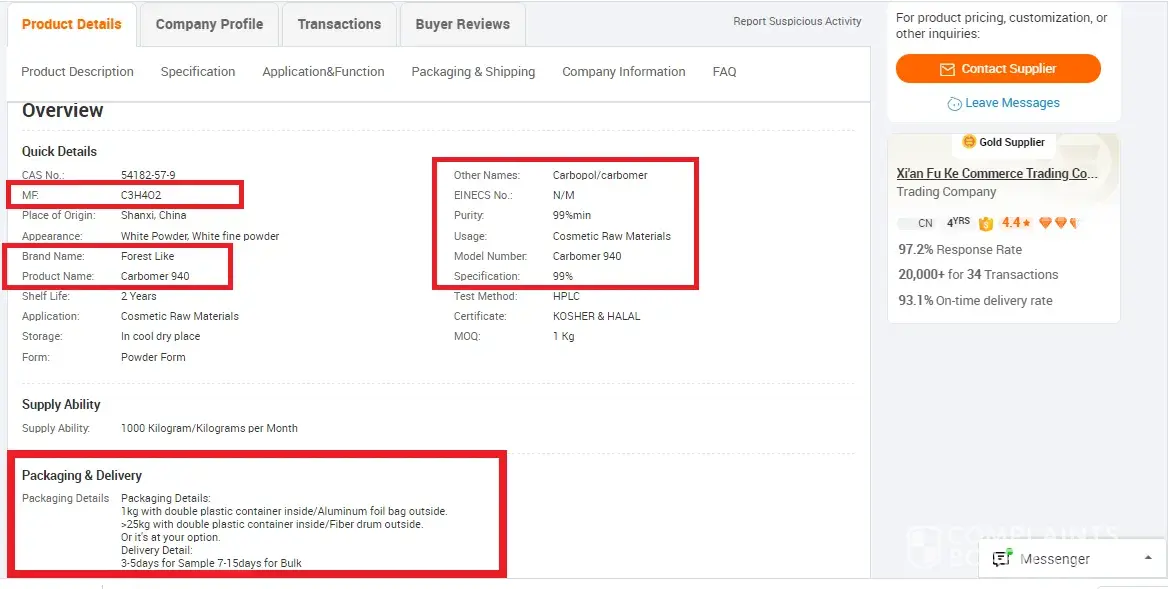Click the In cool dry place storage value
Image resolution: width=1168 pixels, height=589 pixels.
coord(160,336)
